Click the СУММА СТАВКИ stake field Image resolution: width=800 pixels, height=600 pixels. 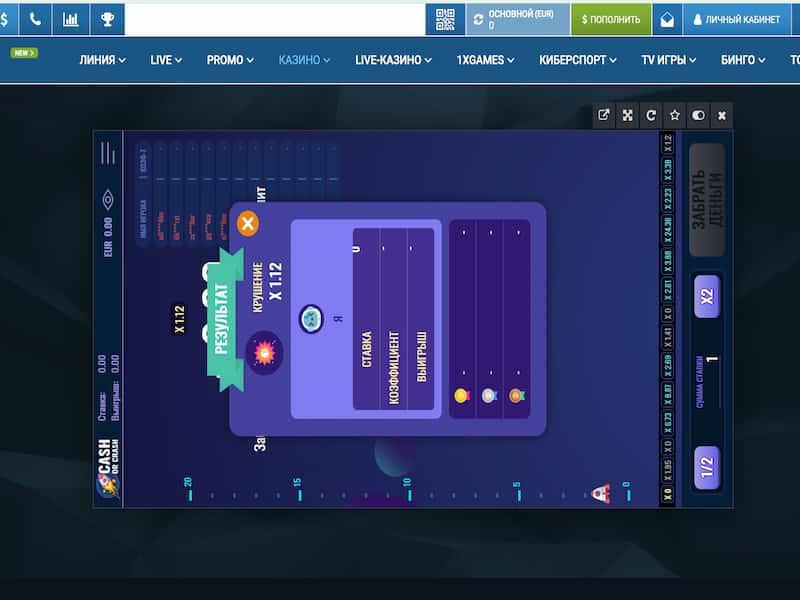(x=707, y=382)
